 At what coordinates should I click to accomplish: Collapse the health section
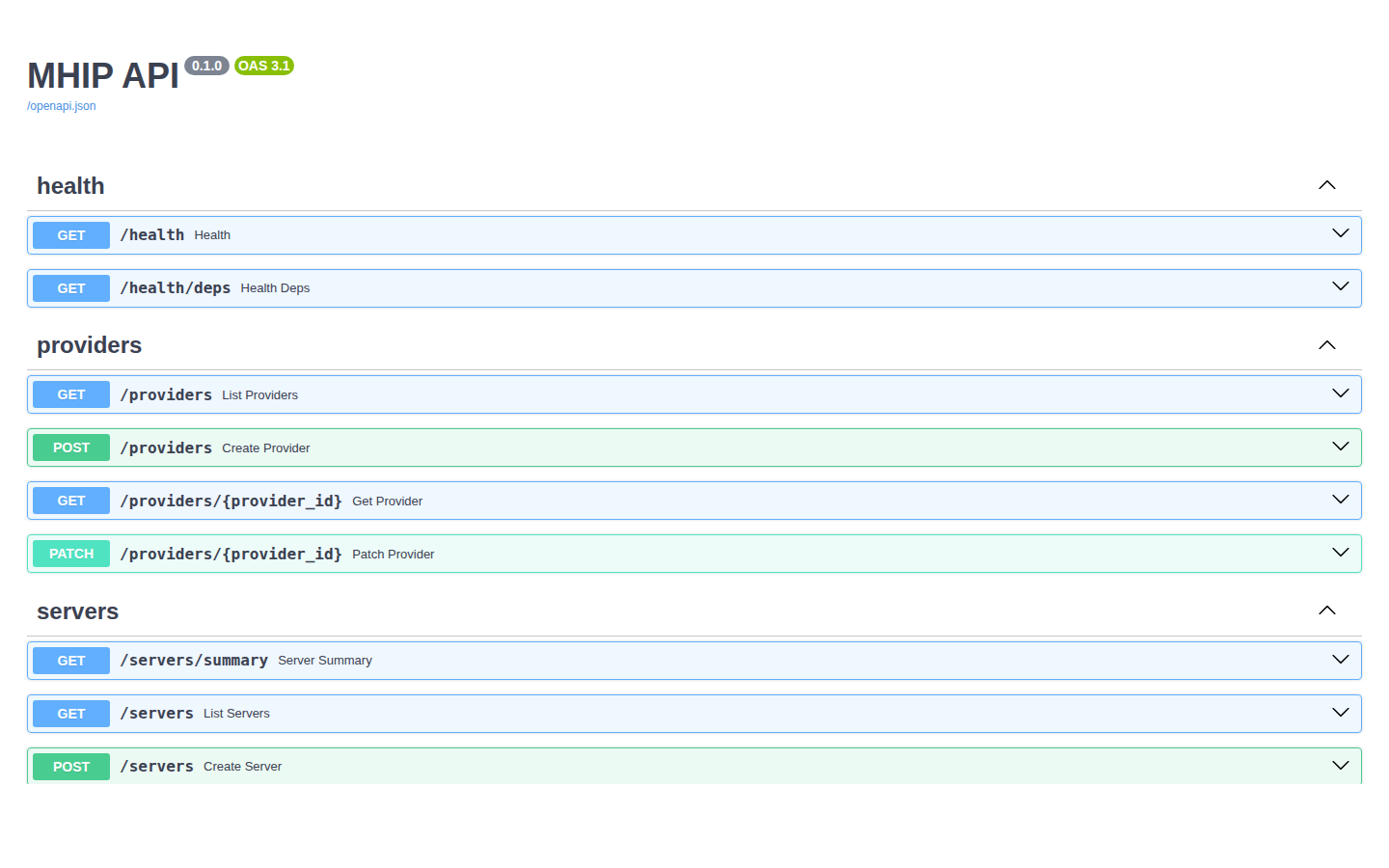(x=1326, y=184)
